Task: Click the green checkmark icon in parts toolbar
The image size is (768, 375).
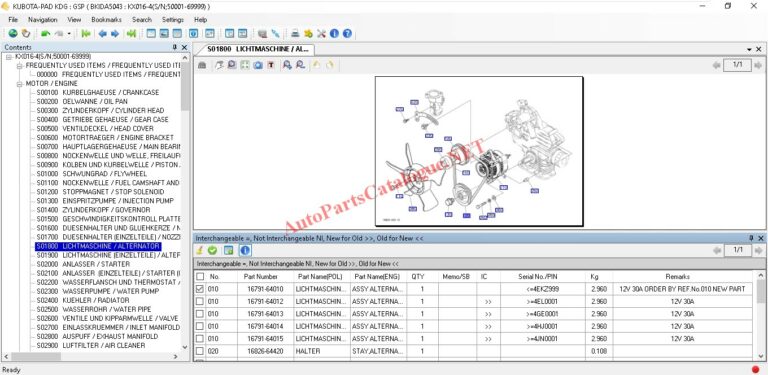Action: click(212, 250)
